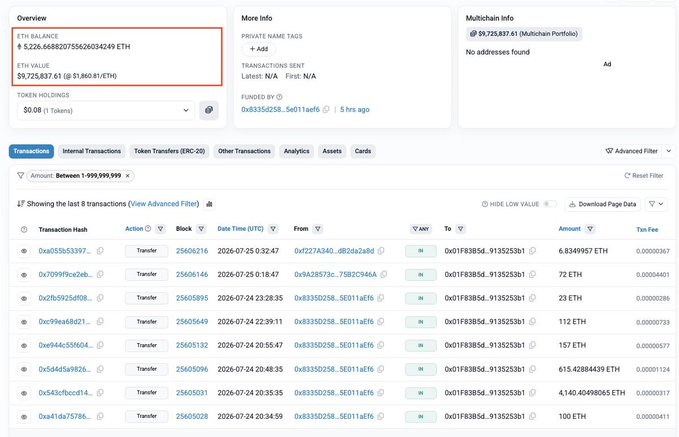Screen dimensions: 679x437
Task: Open transaction 0x5d4d5a9826 hash link
Action: pos(65,369)
